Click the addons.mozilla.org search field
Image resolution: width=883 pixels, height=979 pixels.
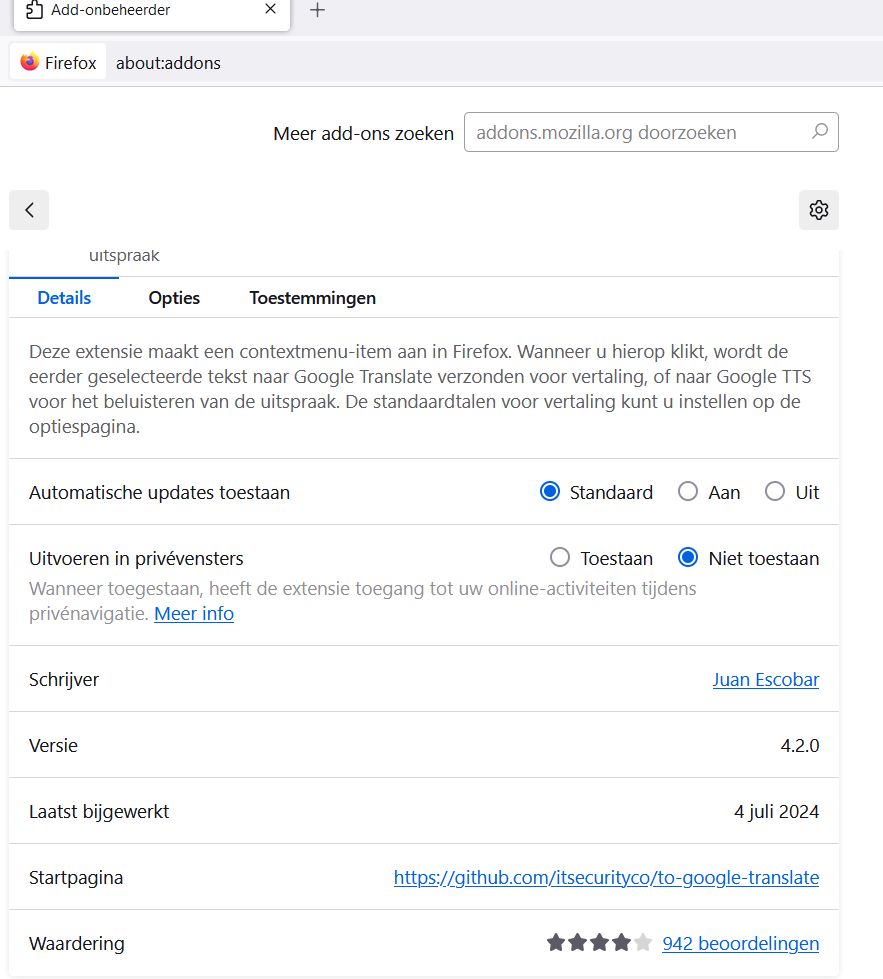pyautogui.click(x=635, y=132)
